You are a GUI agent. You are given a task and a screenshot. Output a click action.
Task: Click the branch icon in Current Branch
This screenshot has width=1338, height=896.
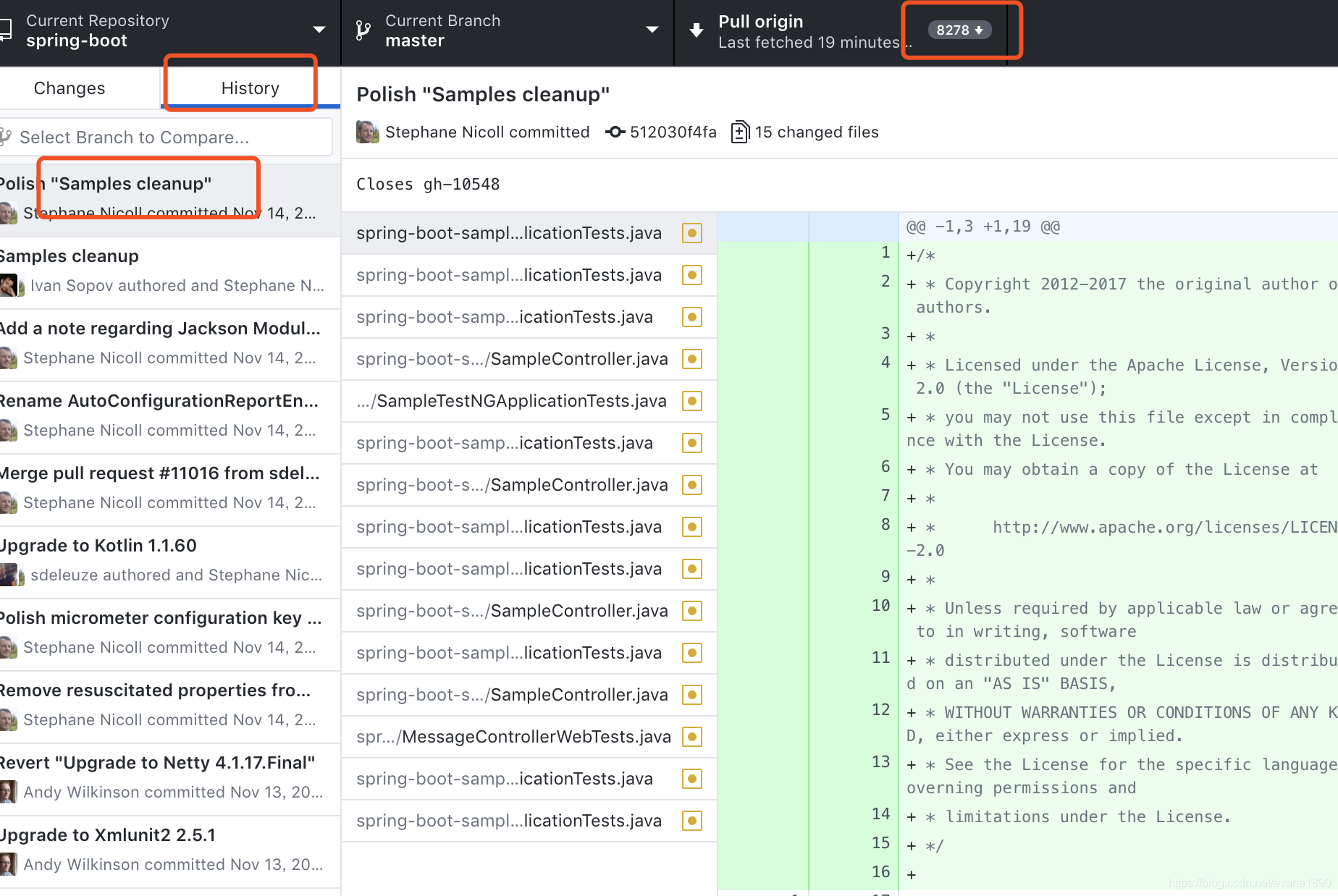pyautogui.click(x=363, y=30)
